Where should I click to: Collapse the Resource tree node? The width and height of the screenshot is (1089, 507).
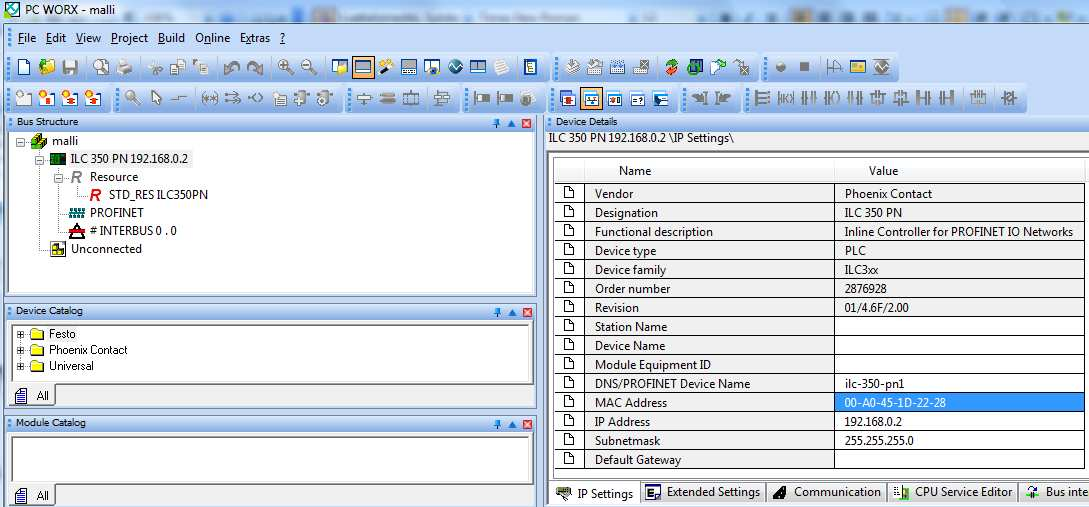tap(58, 178)
